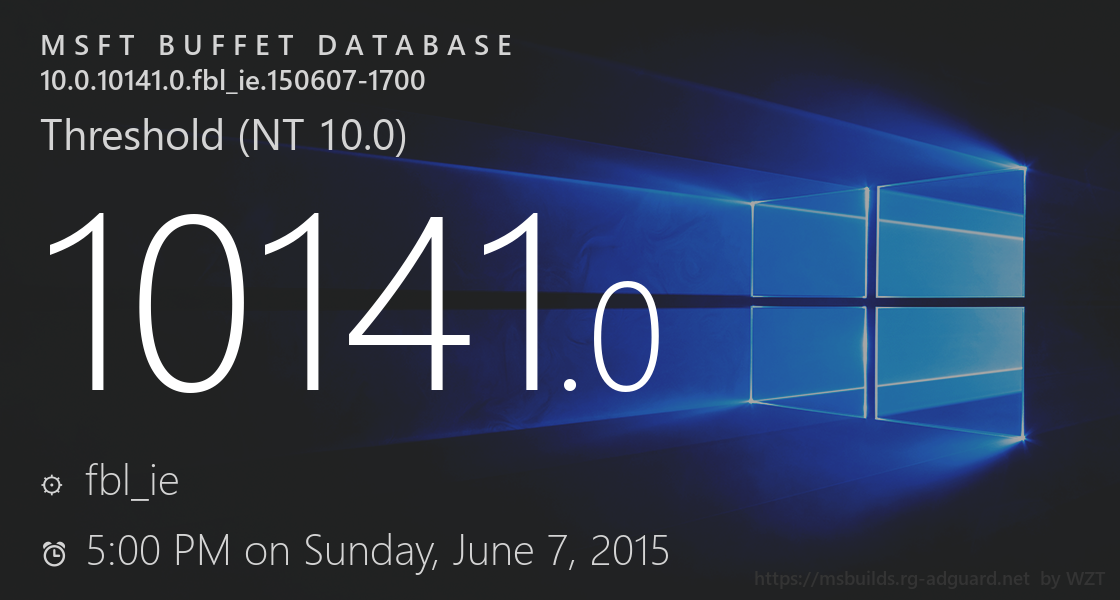Open the msbuilds.rg-adguard.net watermark link
Viewport: 1120px width, 600px height.
tap(892, 579)
